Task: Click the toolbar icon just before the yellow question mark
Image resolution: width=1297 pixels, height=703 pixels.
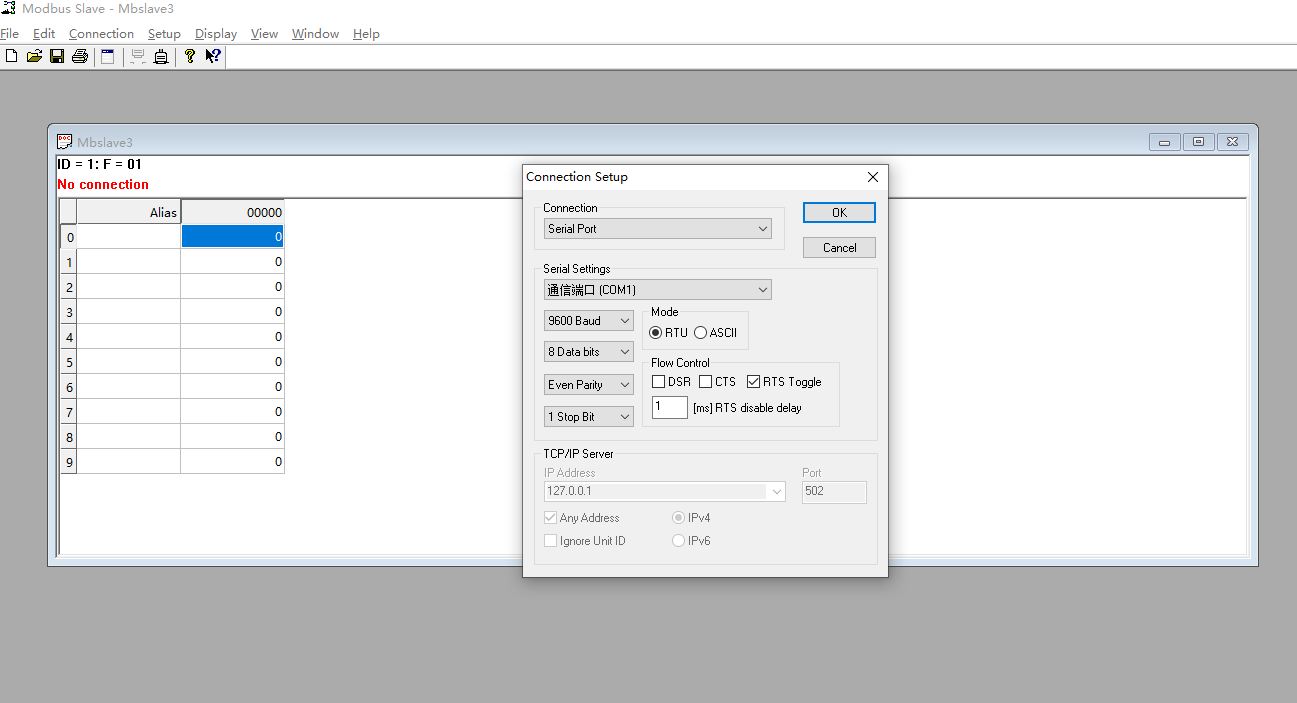Action: point(160,56)
